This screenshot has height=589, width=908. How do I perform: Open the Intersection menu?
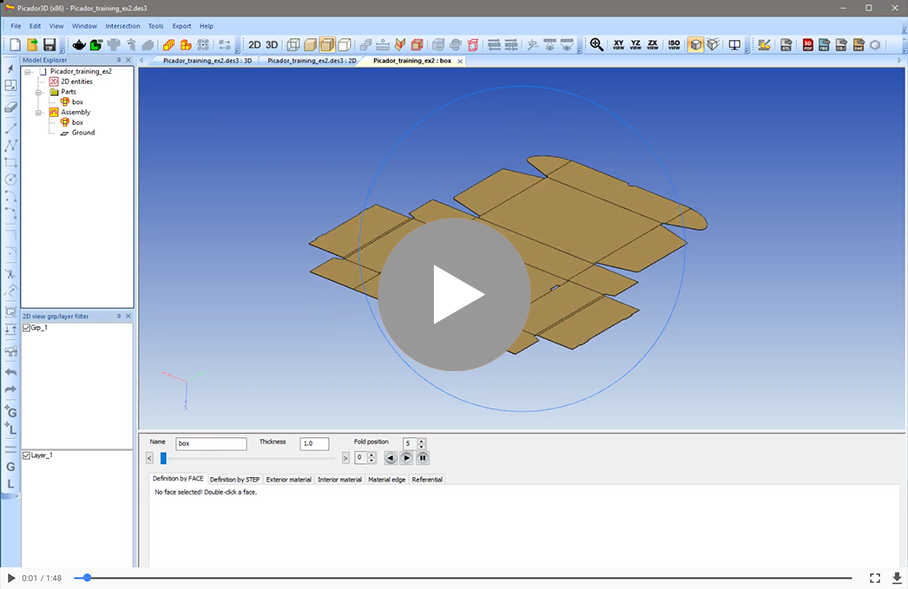click(123, 26)
